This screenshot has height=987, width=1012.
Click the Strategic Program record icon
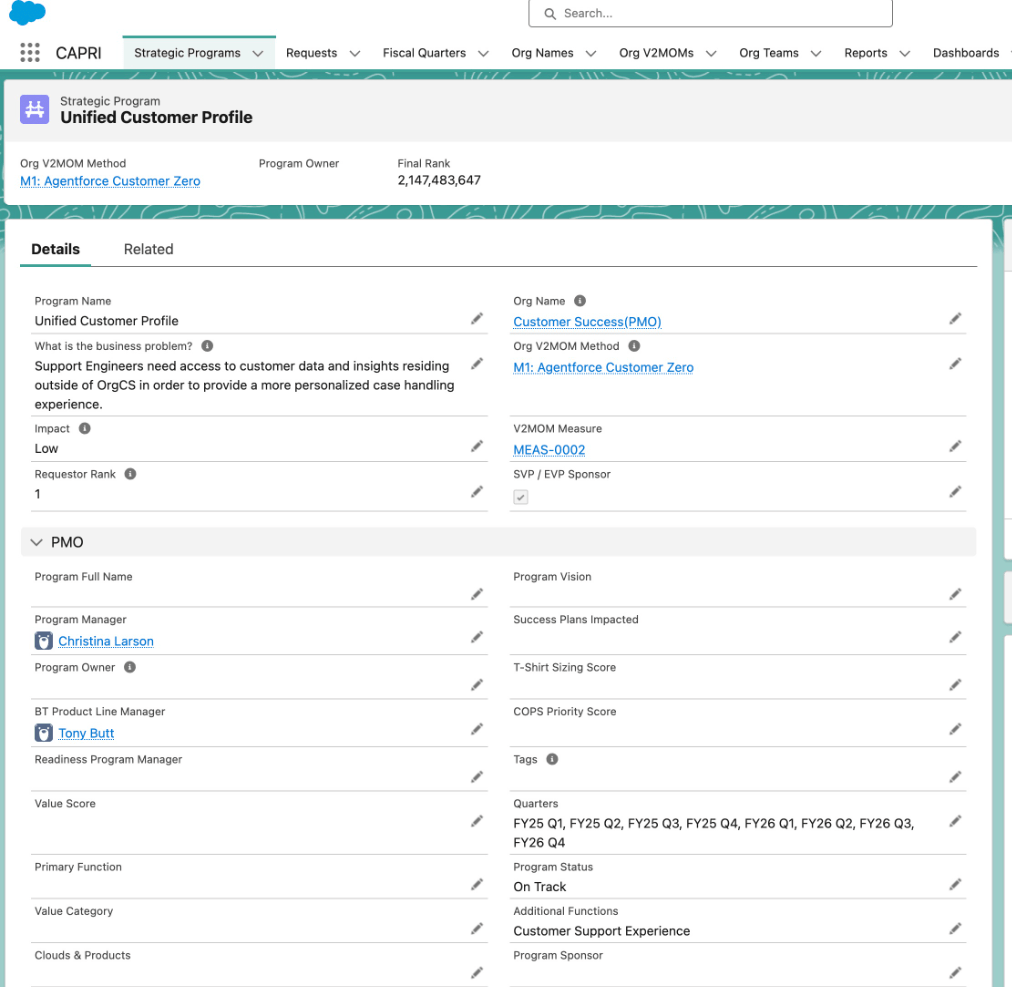pos(34,109)
